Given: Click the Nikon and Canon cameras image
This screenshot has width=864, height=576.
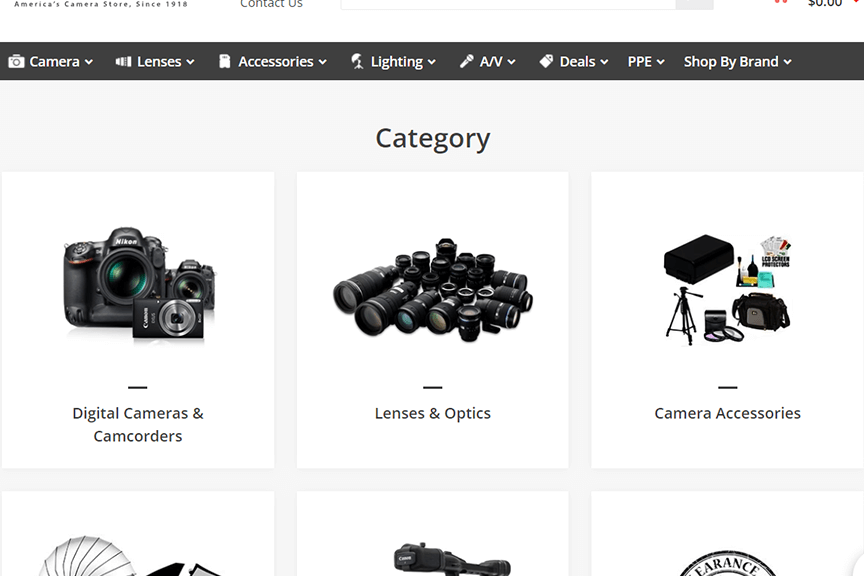Looking at the screenshot, I should click(x=138, y=285).
